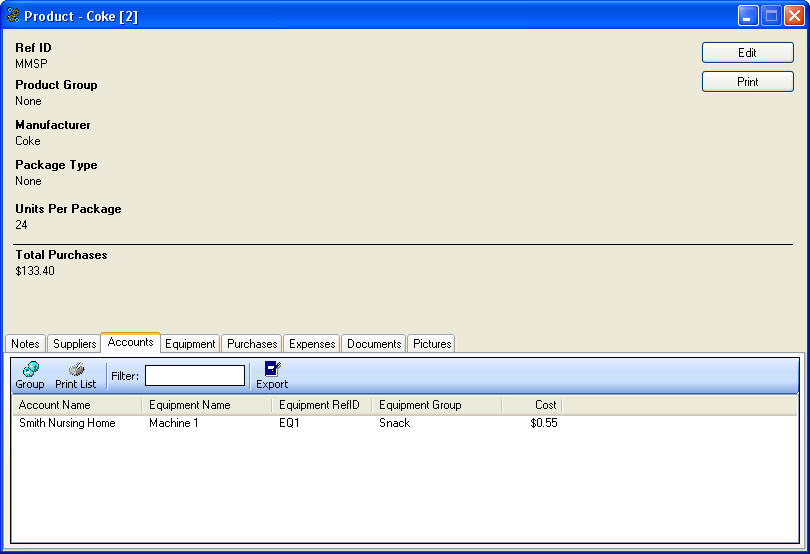The width and height of the screenshot is (810, 554).
Task: Click the MMSP Ref ID value
Action: 31,64
